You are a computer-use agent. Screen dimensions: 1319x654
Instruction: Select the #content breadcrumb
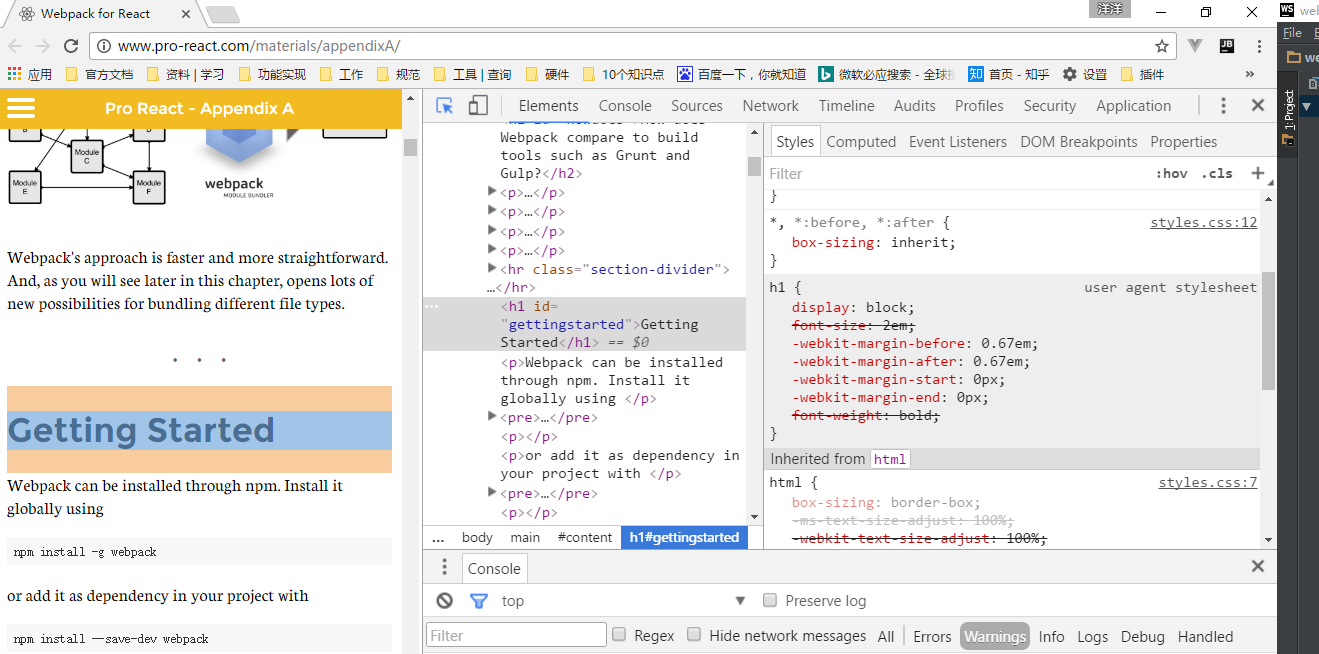[584, 537]
